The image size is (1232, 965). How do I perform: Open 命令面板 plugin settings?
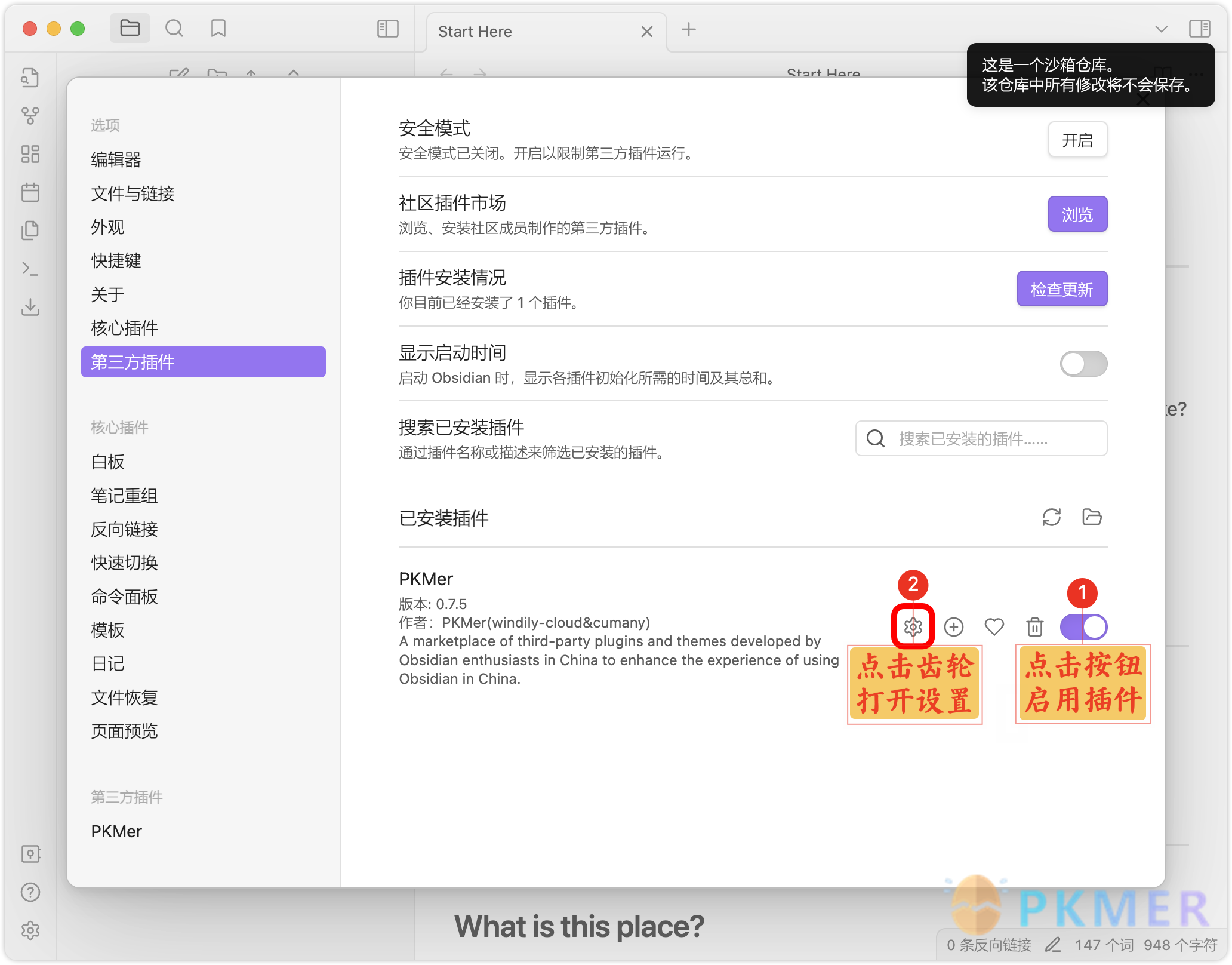pos(203,597)
